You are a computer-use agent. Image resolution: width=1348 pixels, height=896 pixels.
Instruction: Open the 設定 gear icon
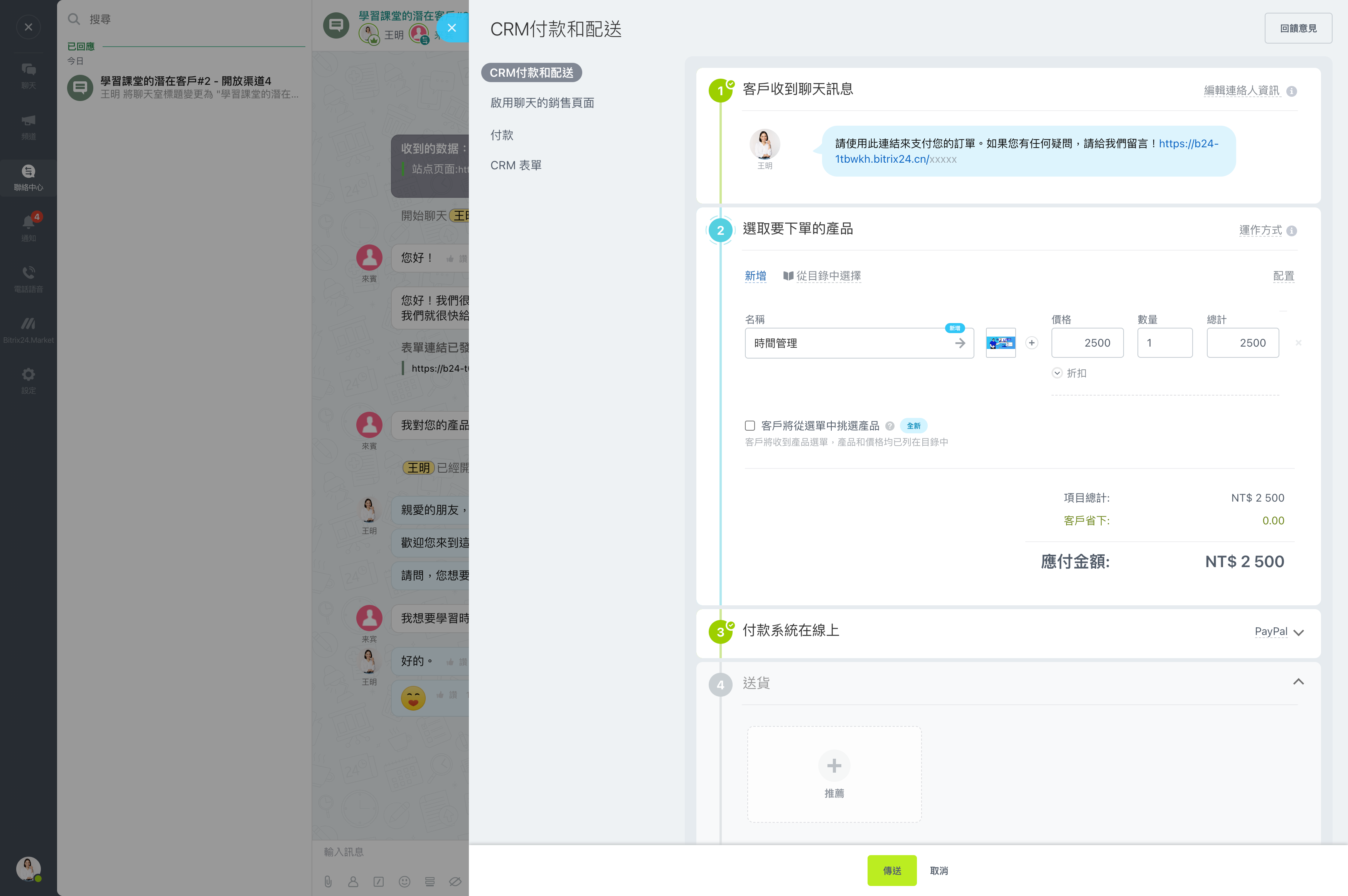28,375
